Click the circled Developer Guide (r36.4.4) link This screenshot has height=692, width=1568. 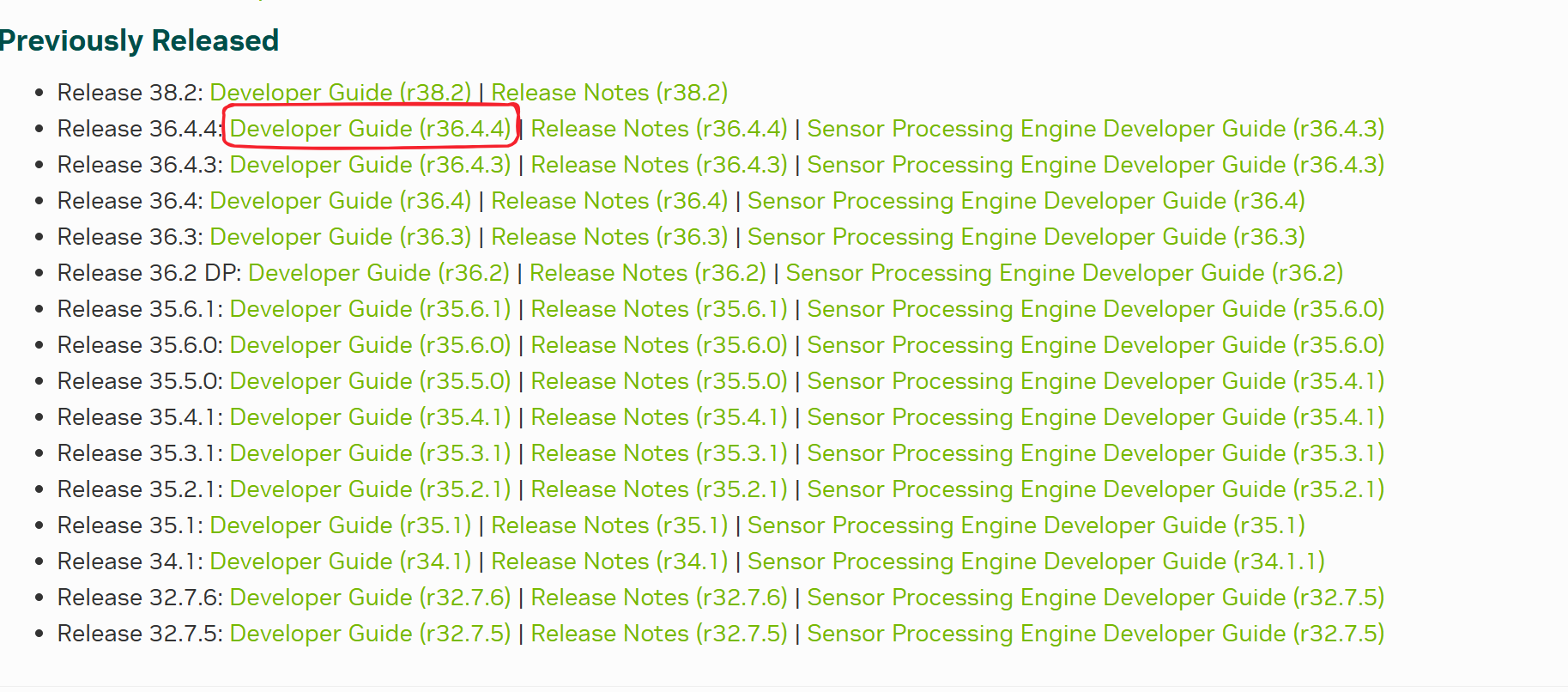coord(370,129)
